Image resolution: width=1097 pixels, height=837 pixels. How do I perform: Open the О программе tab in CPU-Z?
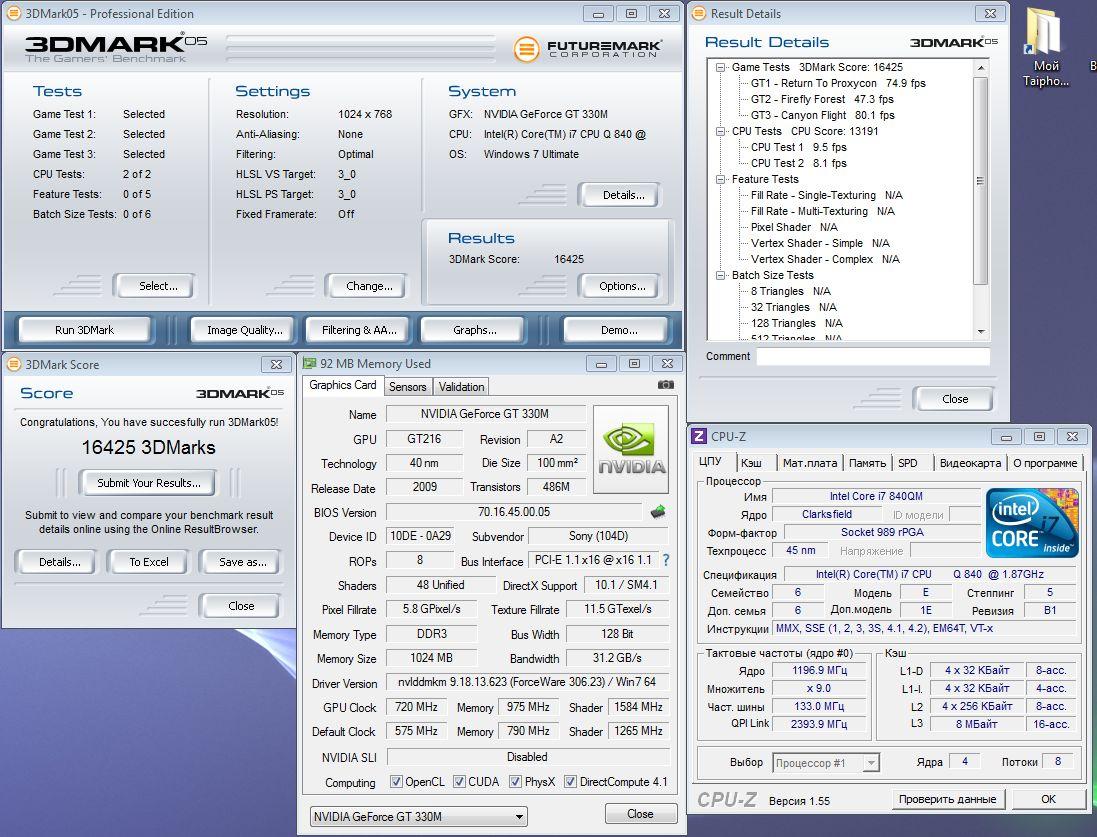1045,463
